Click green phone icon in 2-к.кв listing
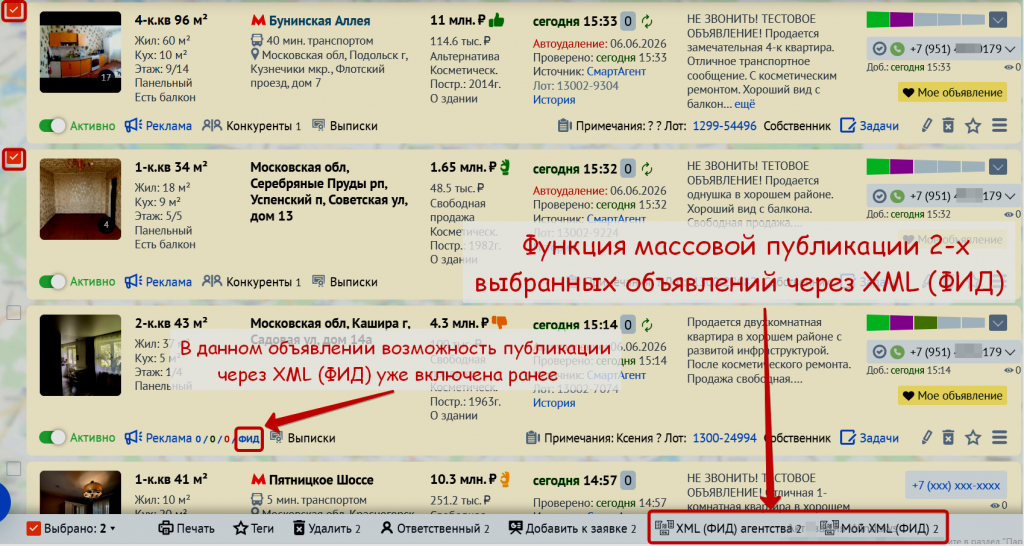Screen dimensions: 1024x546 tap(897, 352)
